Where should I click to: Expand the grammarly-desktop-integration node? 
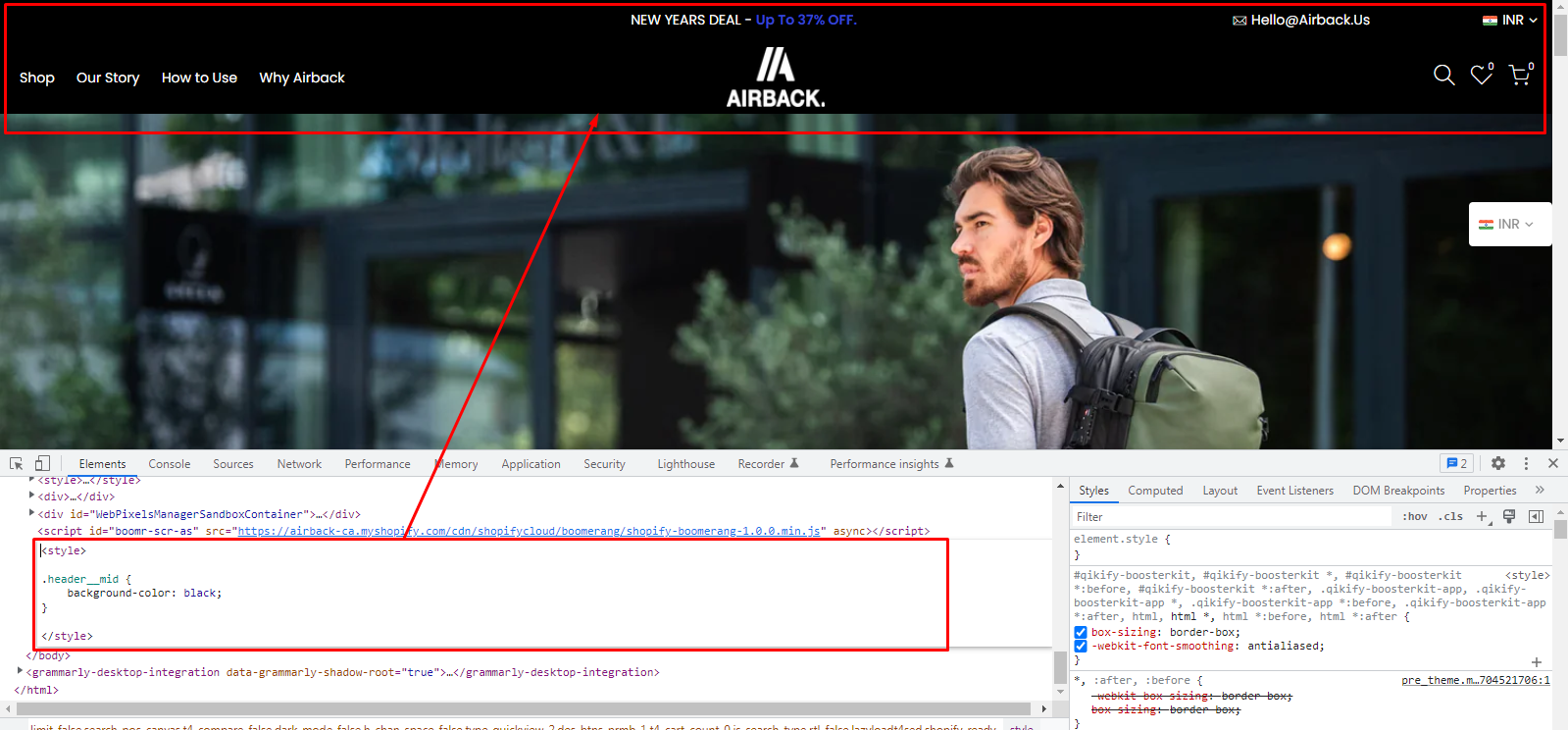(x=21, y=672)
